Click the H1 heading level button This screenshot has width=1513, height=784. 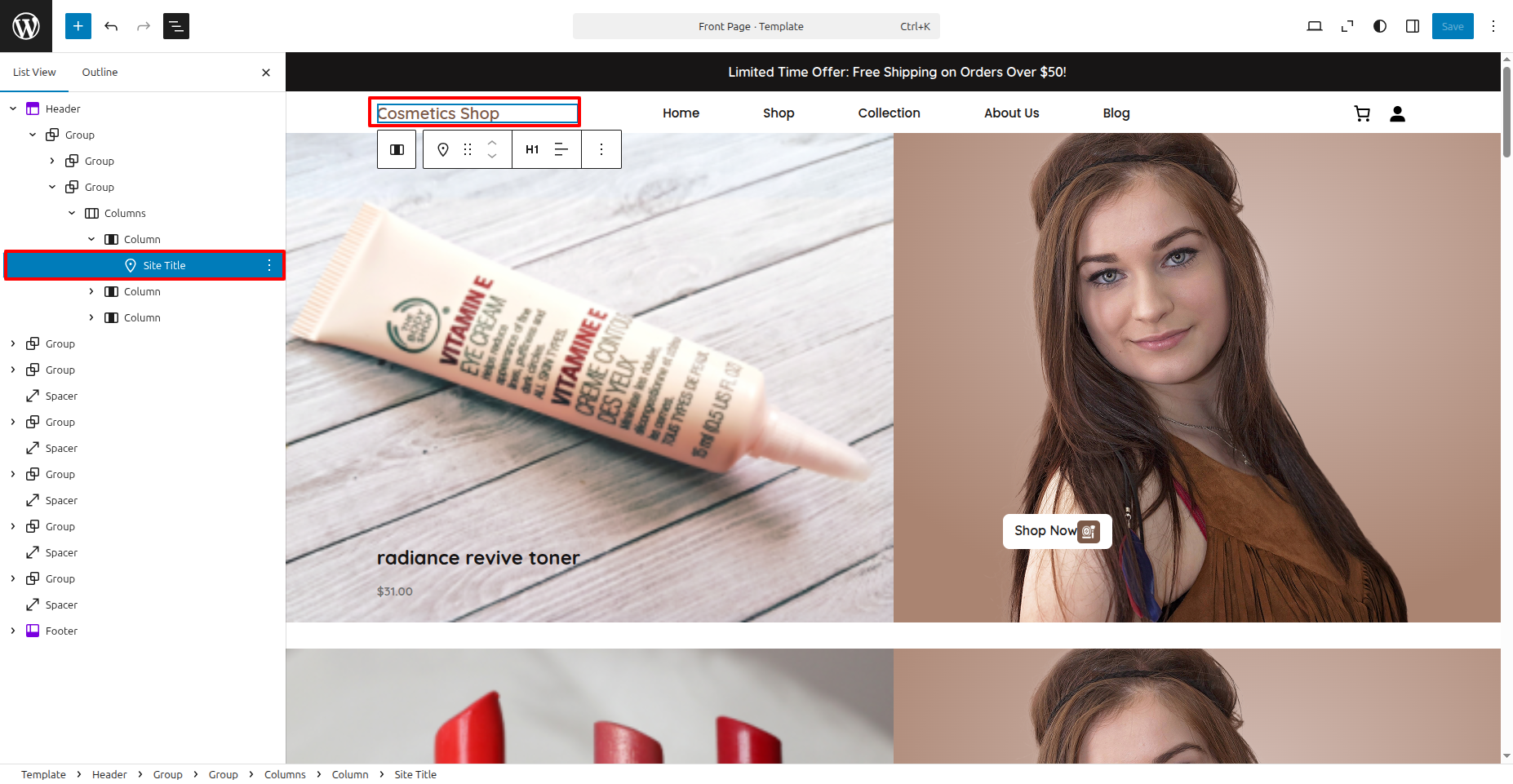(x=532, y=149)
